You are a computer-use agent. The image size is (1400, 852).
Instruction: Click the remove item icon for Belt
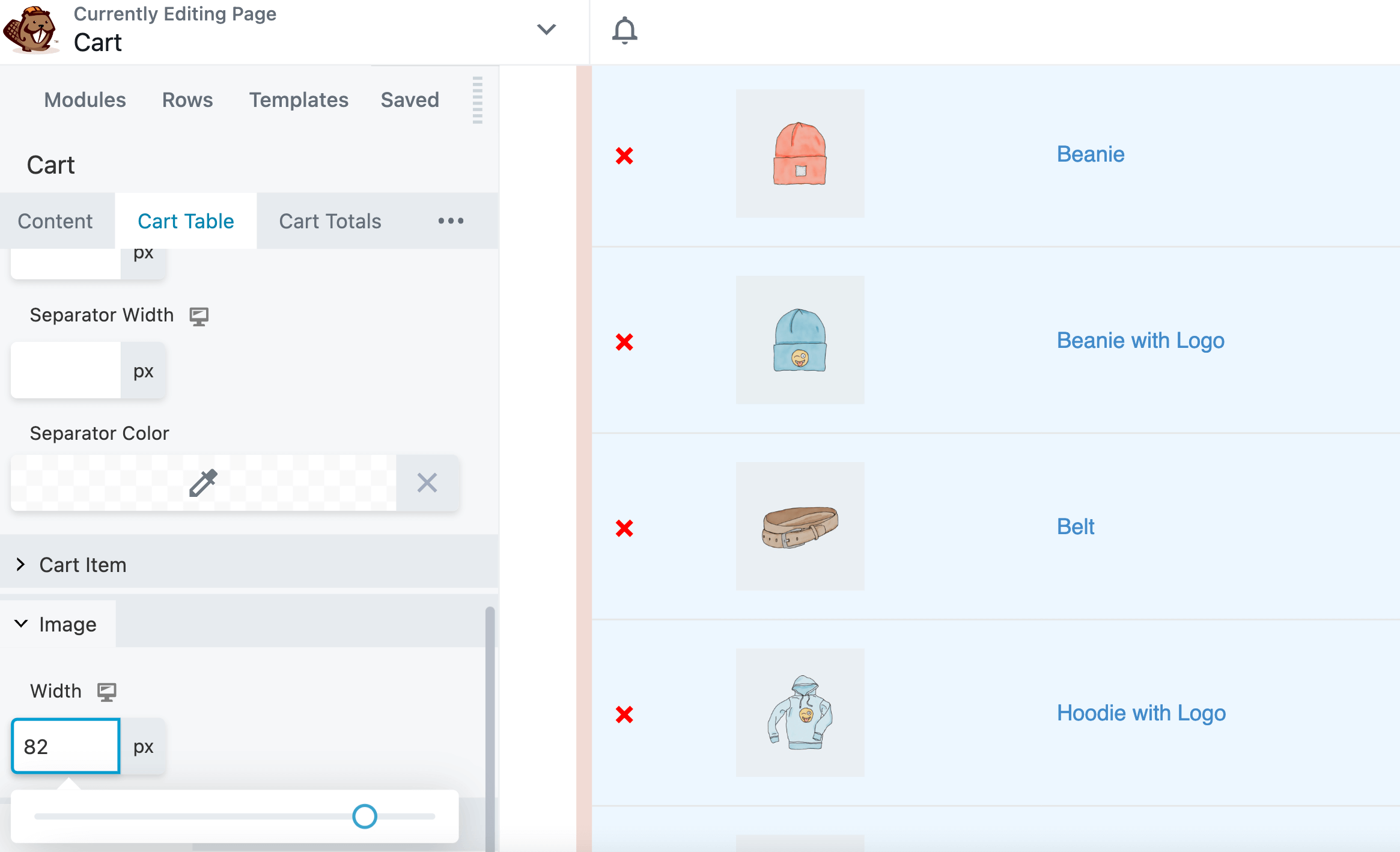tap(626, 527)
